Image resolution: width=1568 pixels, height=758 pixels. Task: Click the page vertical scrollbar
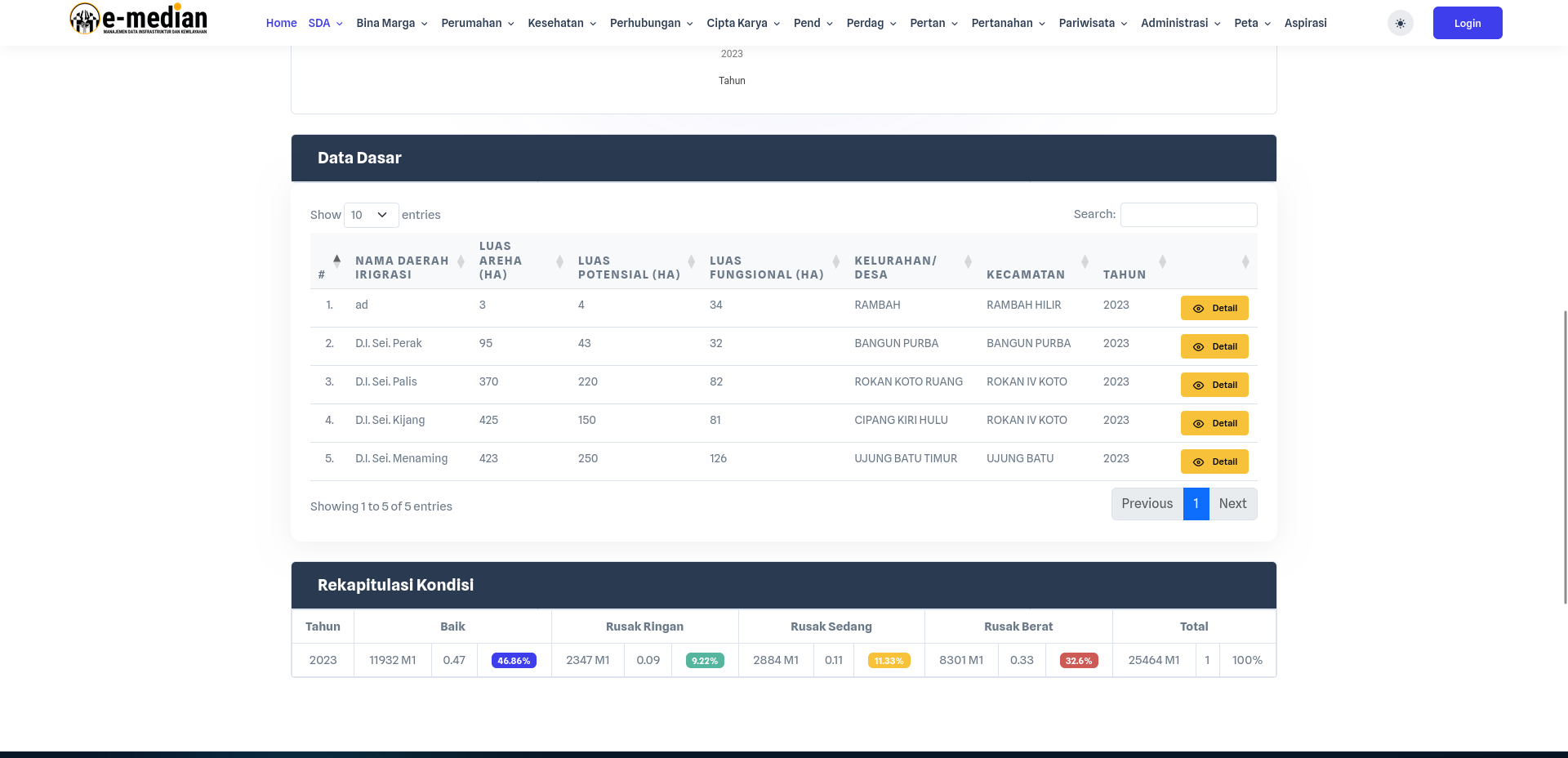tap(1565, 457)
